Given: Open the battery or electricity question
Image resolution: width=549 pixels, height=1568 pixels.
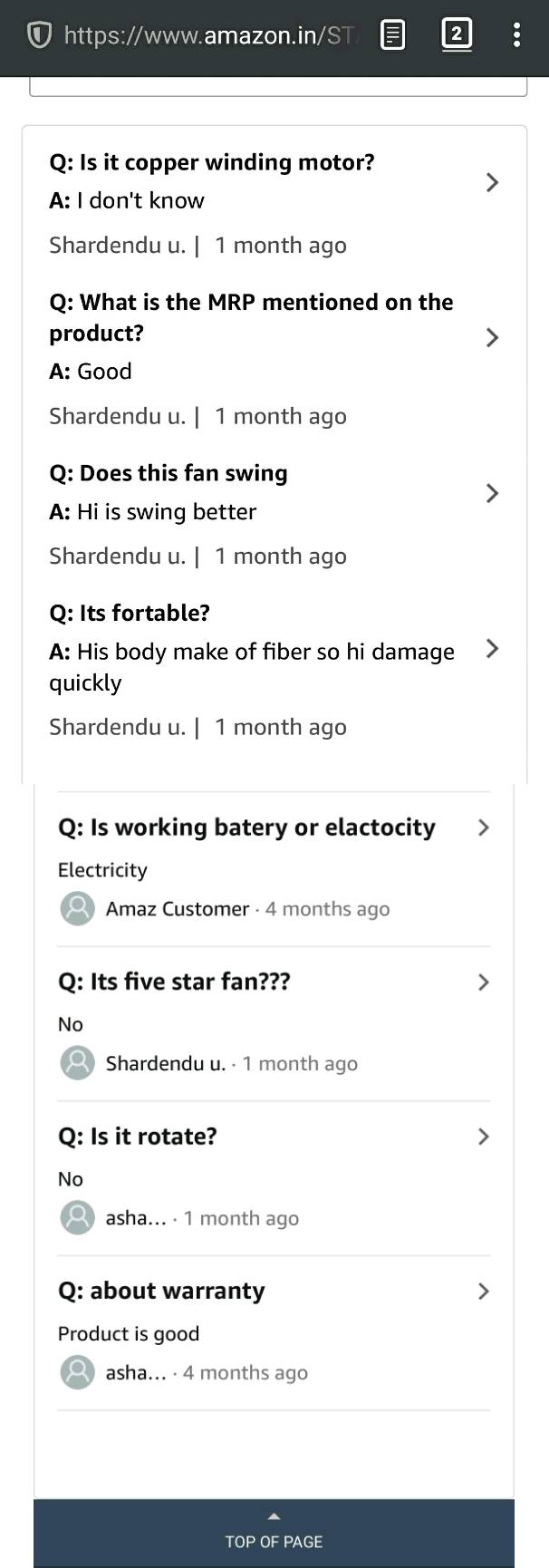Looking at the screenshot, I should tap(482, 828).
